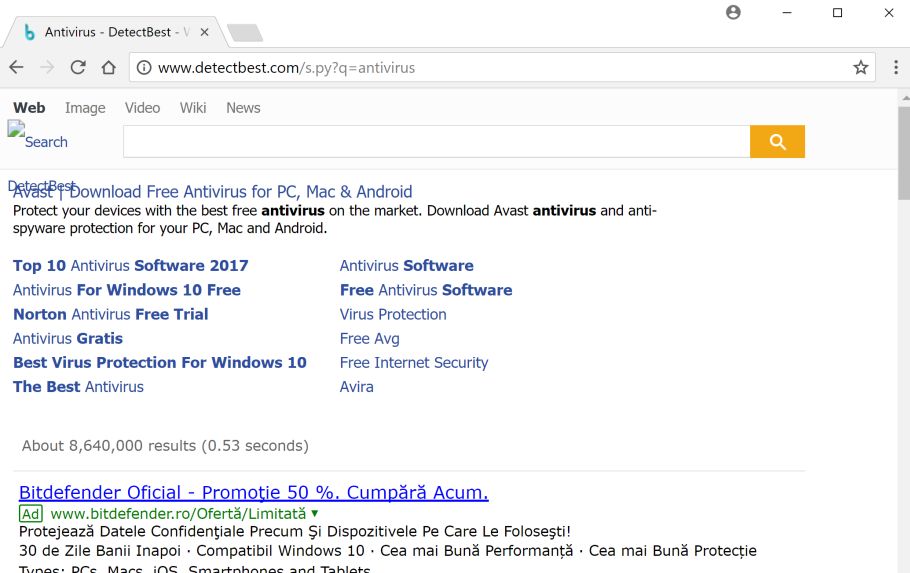
Task: Open the News search category
Action: point(243,108)
